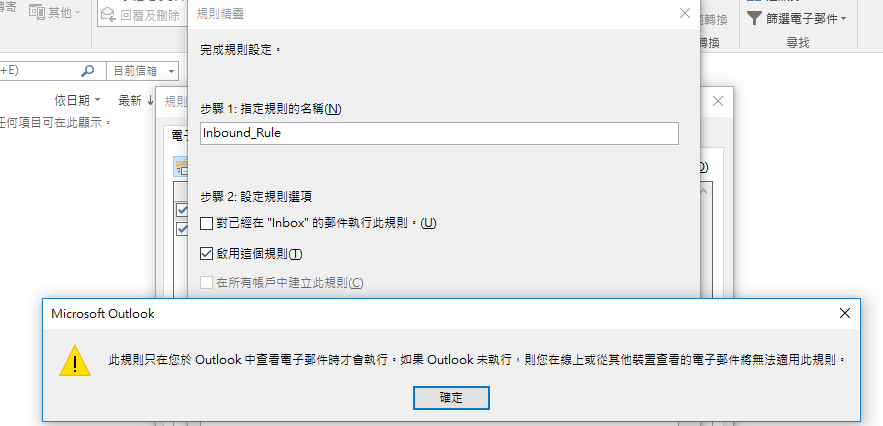Click the 其他 move icon in ribbon
The height and width of the screenshot is (426, 883).
pos(37,12)
